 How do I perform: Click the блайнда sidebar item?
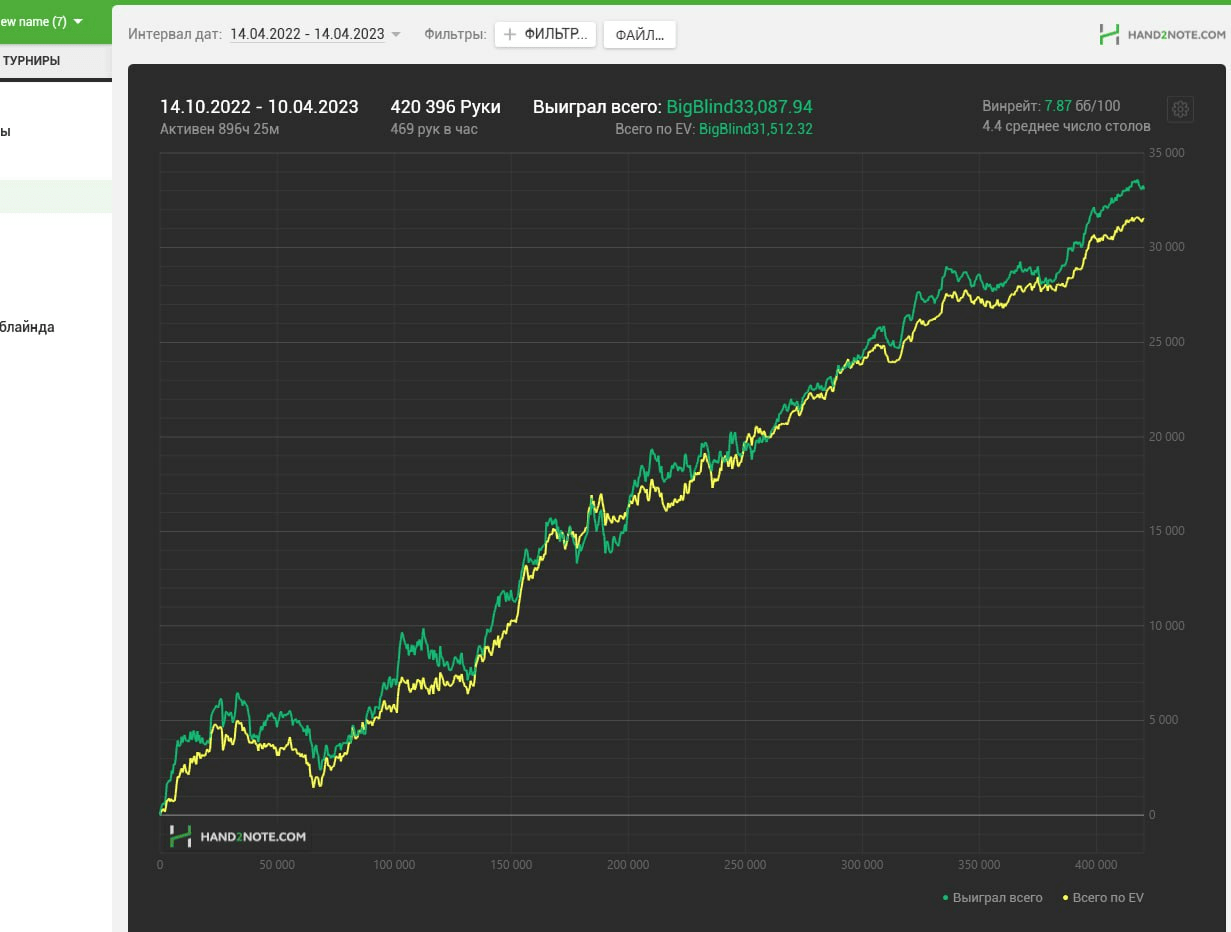click(27, 327)
